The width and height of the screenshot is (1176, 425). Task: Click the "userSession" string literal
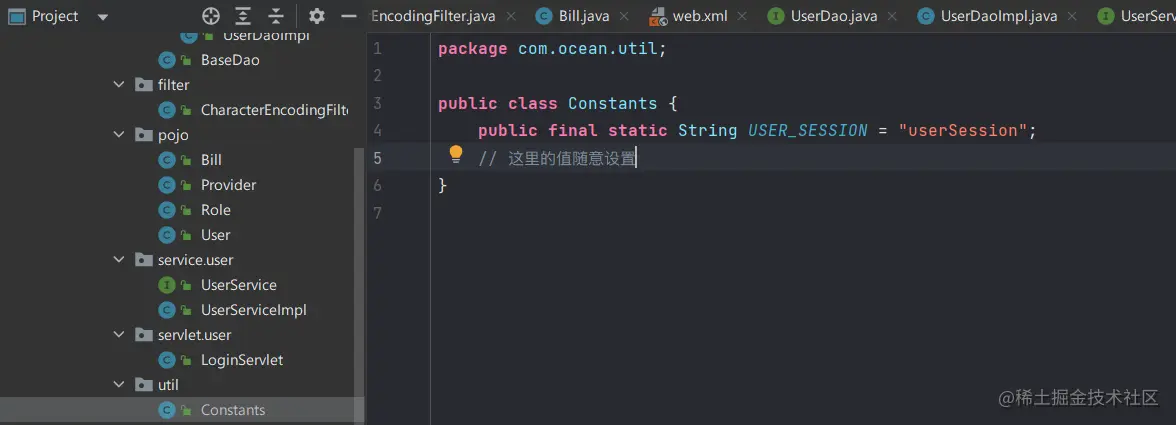(x=962, y=130)
